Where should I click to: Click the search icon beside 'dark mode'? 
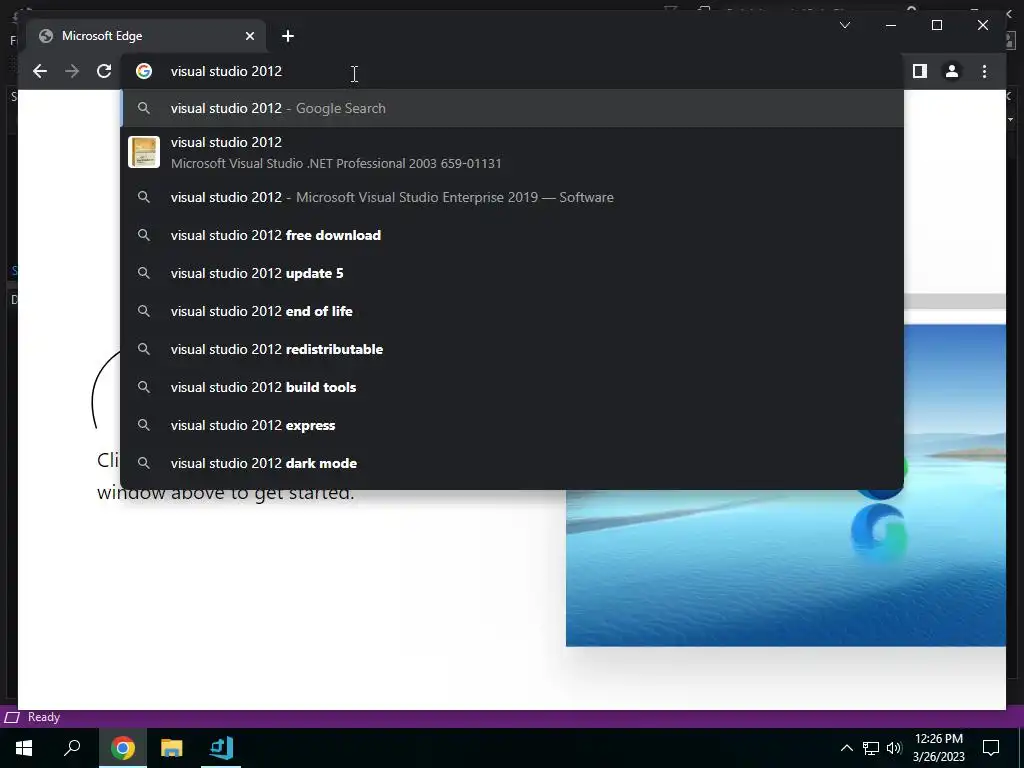point(144,463)
